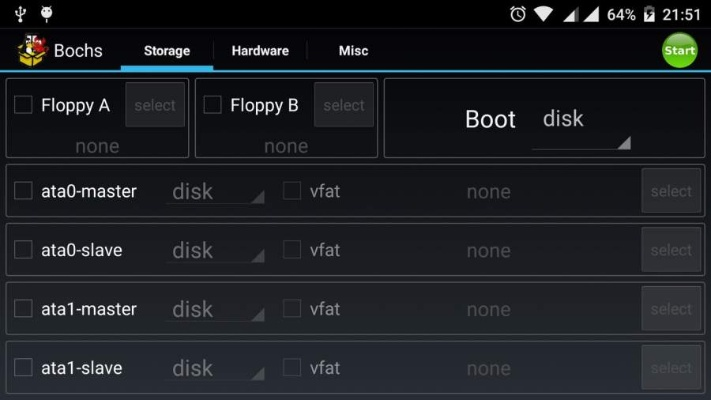Tap the Bochs app logo icon
The height and width of the screenshot is (400, 711).
coord(32,50)
